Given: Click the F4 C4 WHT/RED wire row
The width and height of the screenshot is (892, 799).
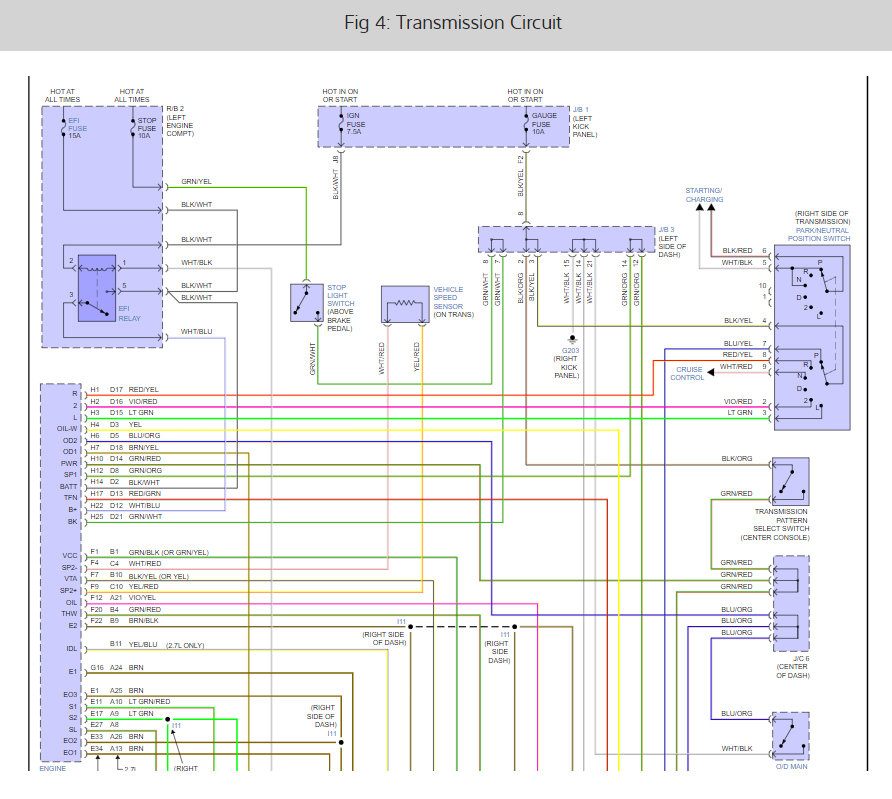Looking at the screenshot, I should [126, 564].
